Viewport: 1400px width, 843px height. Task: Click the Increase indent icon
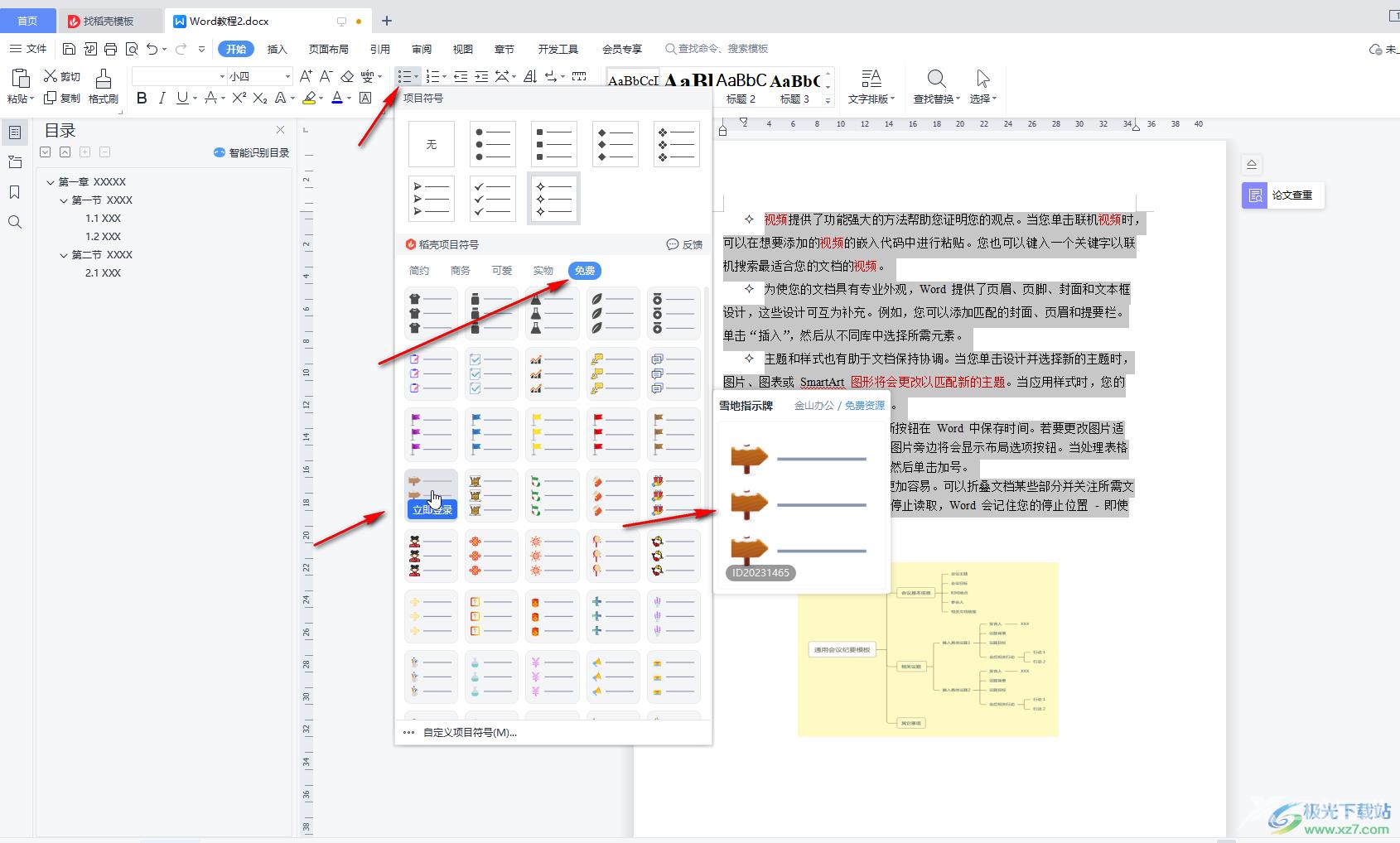click(x=482, y=76)
